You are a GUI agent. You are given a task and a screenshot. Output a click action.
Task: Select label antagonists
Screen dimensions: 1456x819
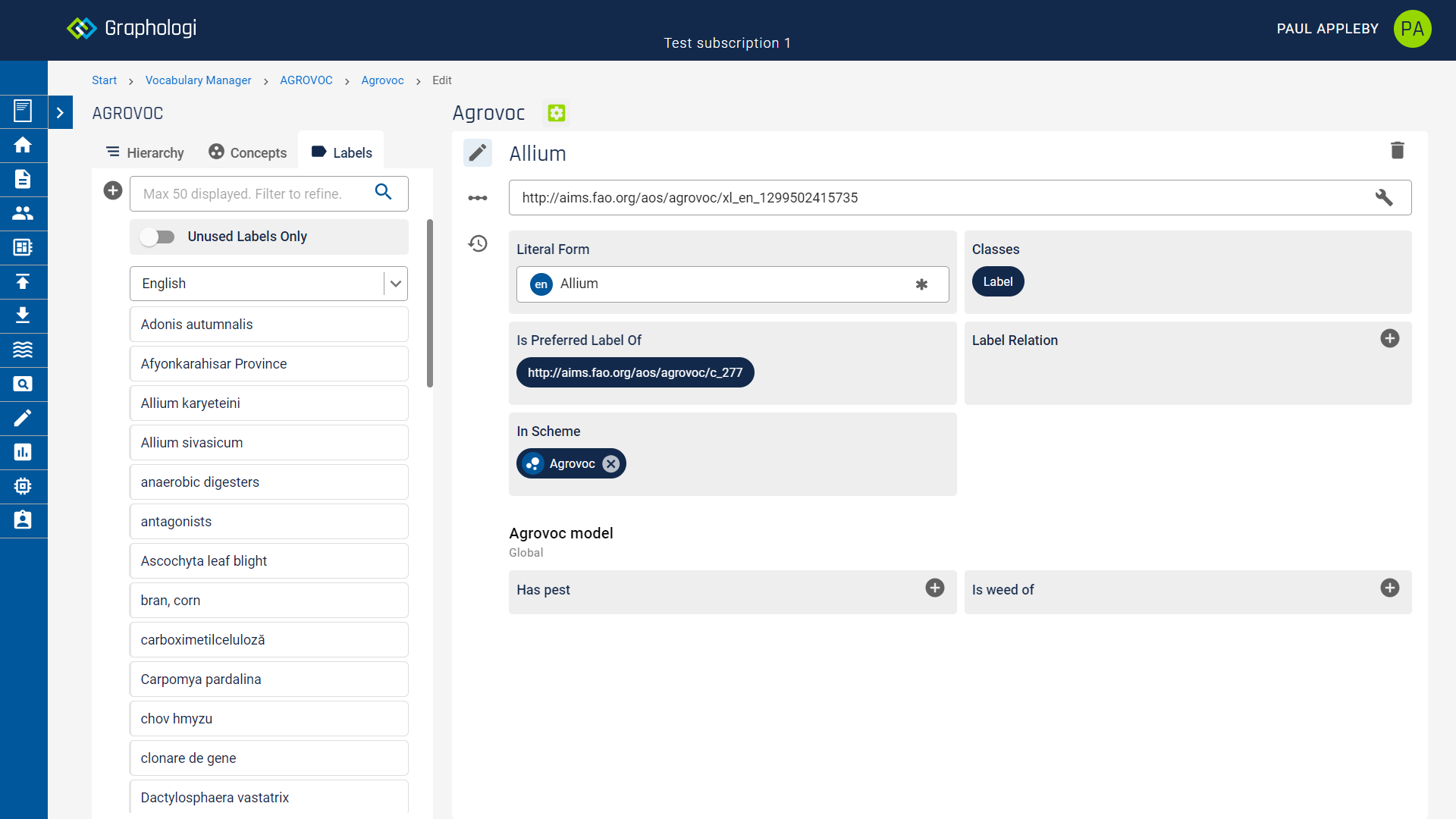(268, 522)
